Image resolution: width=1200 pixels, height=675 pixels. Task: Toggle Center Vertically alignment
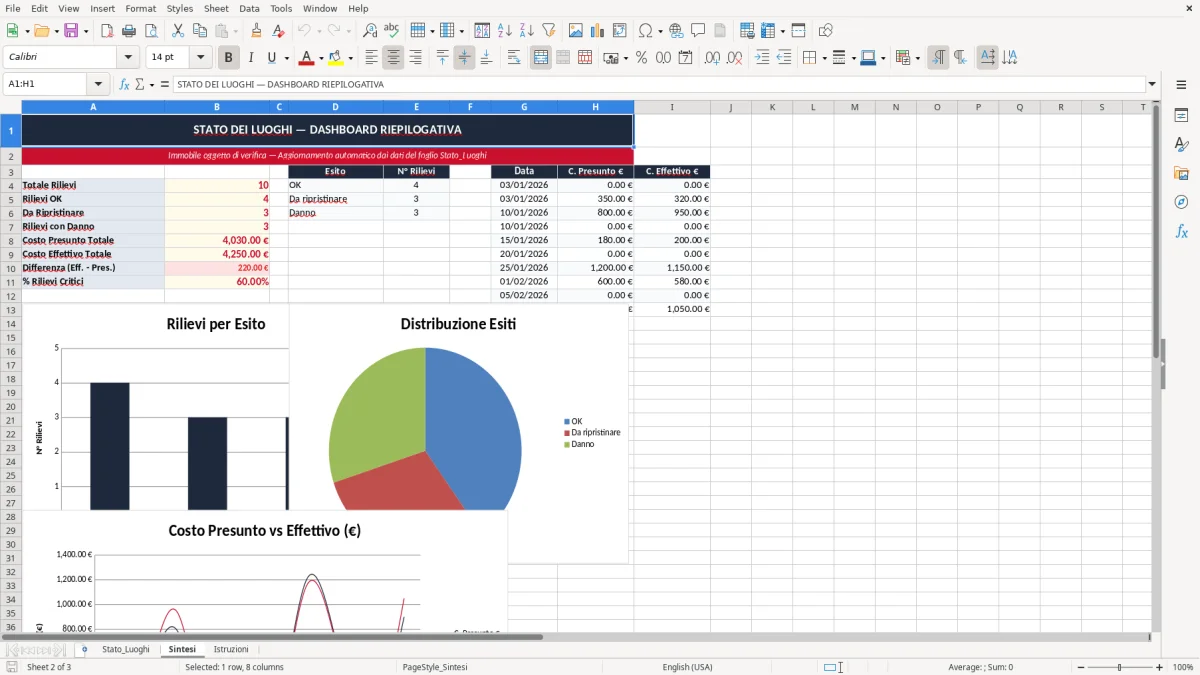coord(464,58)
